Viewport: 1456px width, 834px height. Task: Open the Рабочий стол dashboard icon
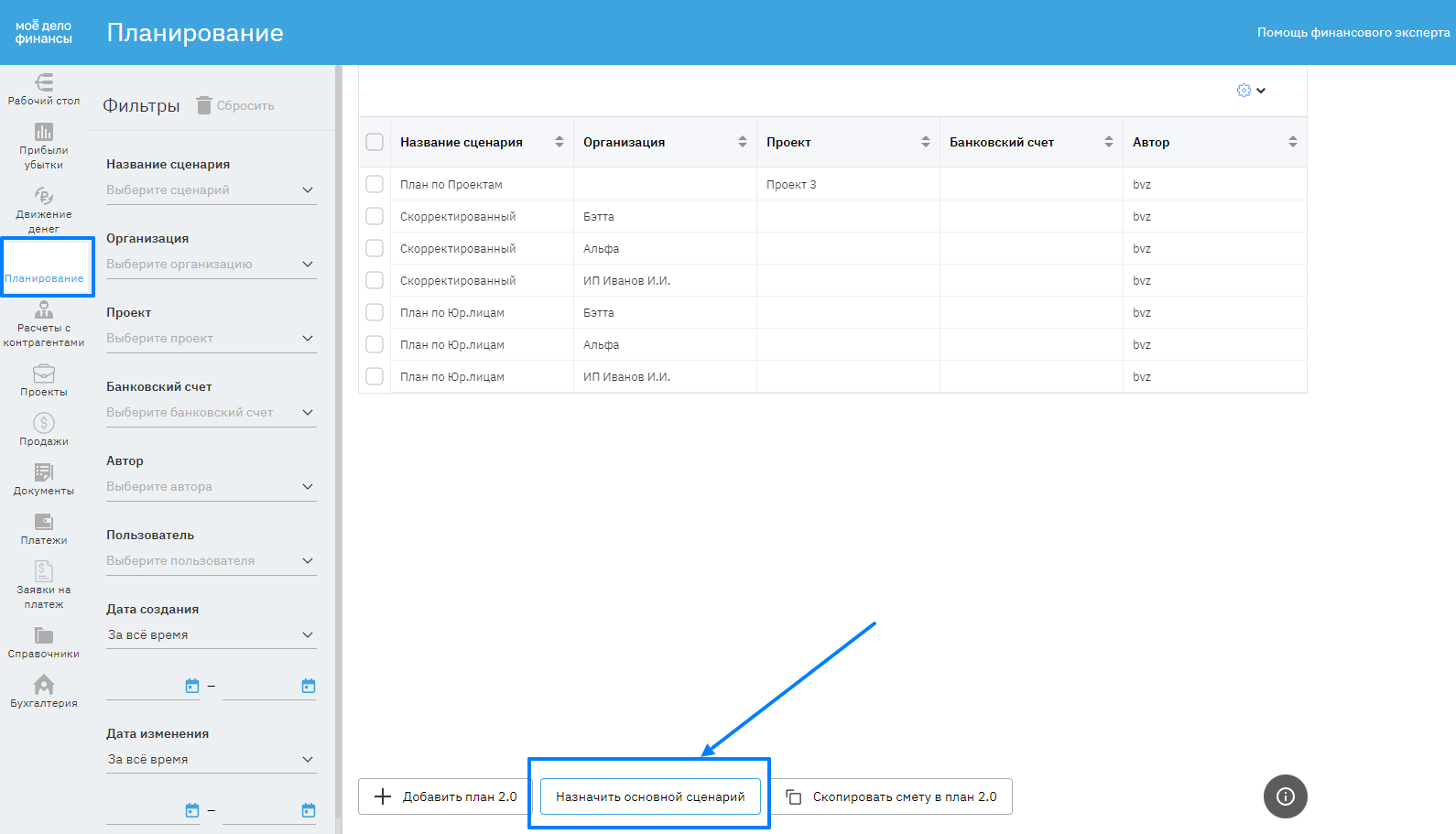point(44,82)
